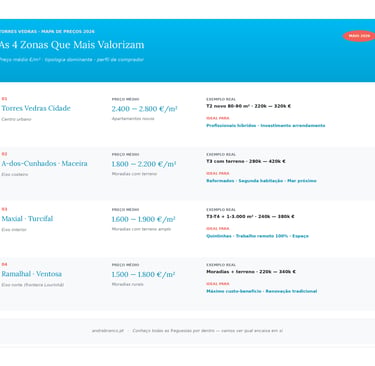The height and width of the screenshot is (366, 375).
Task: Click the ideal-for line ending "Mar próximo"
Action: [x=261, y=181]
